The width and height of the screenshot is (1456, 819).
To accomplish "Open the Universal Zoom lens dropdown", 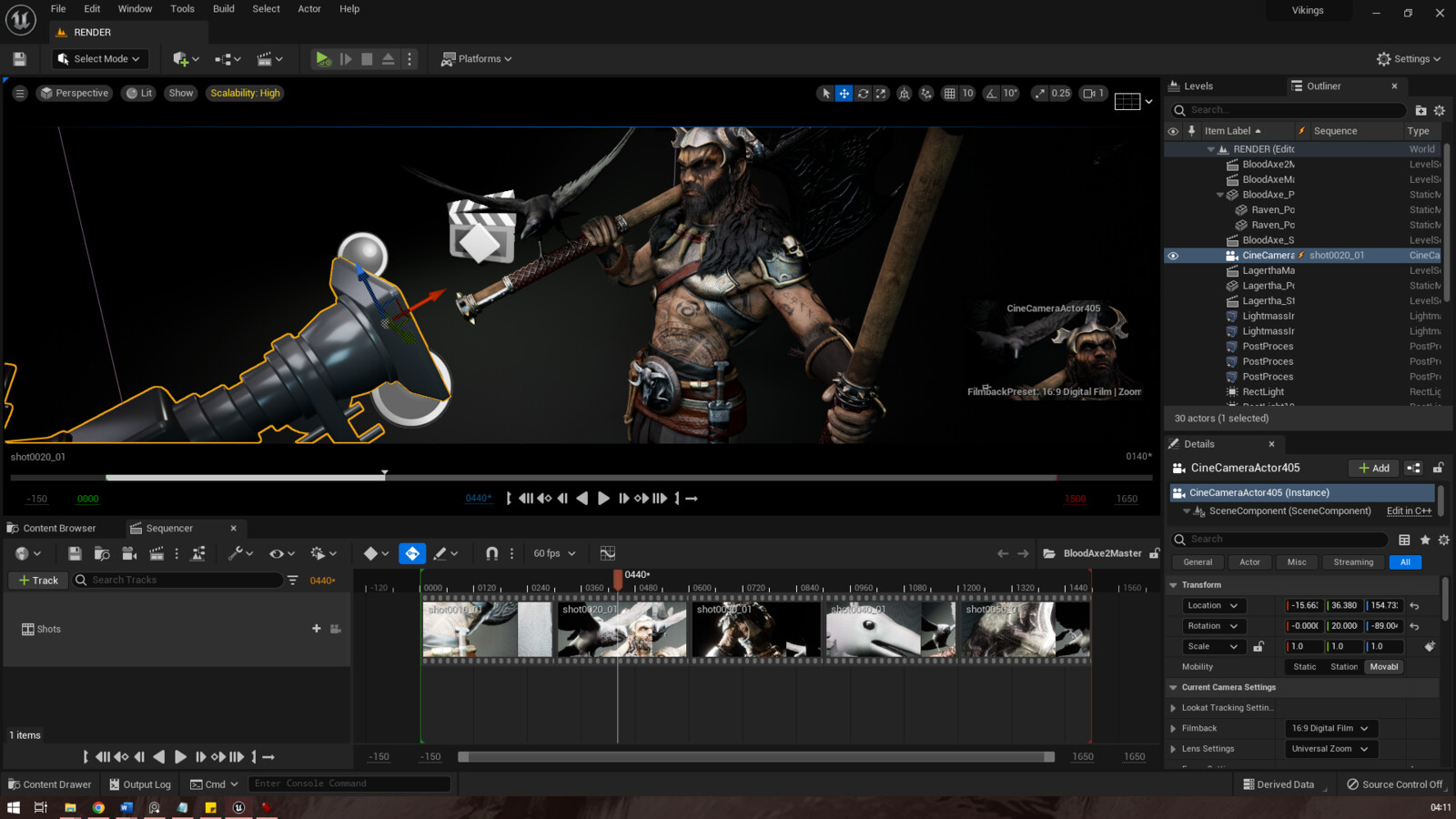I will 1330,749.
